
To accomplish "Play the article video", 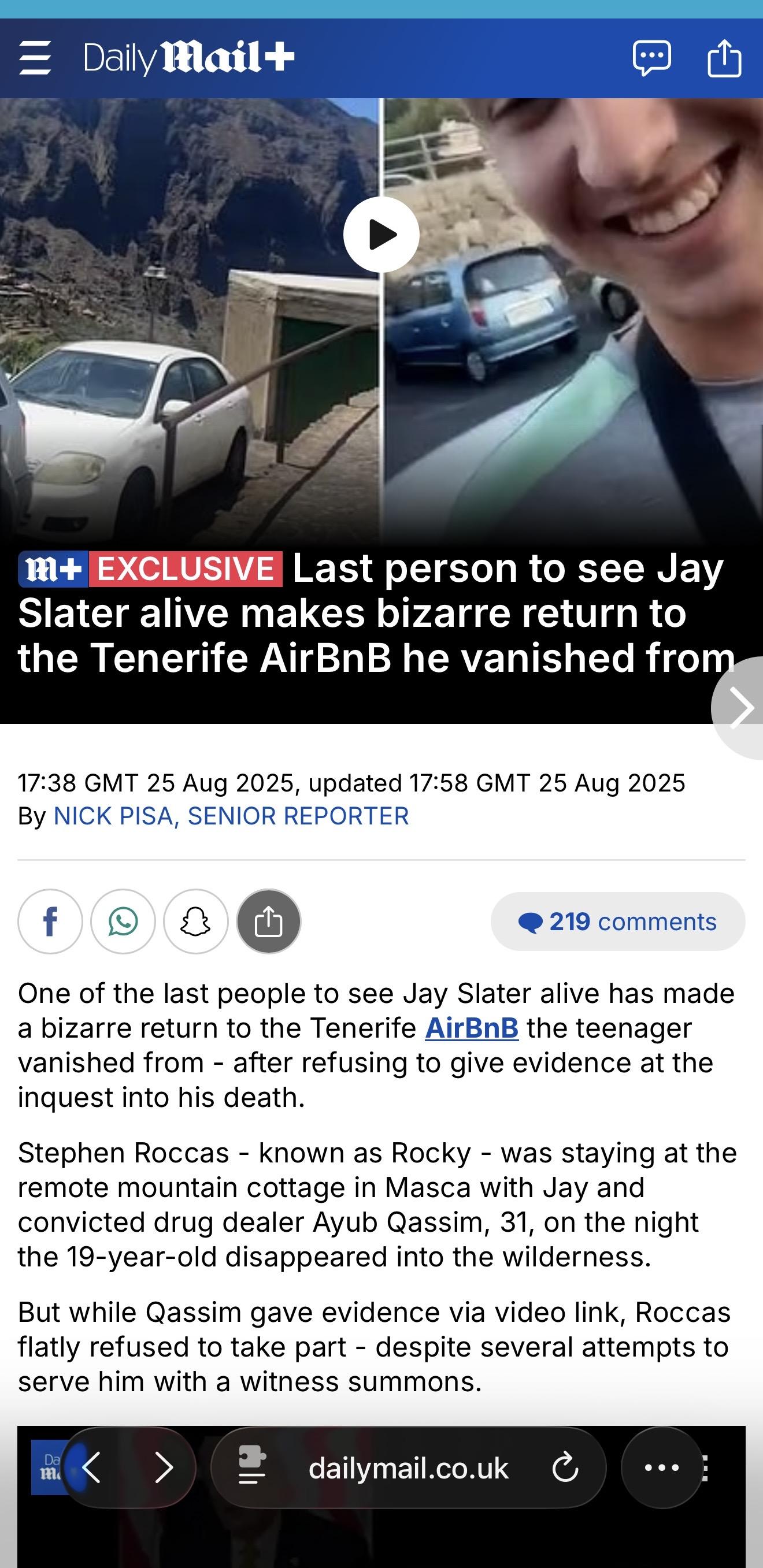I will pyautogui.click(x=381, y=235).
